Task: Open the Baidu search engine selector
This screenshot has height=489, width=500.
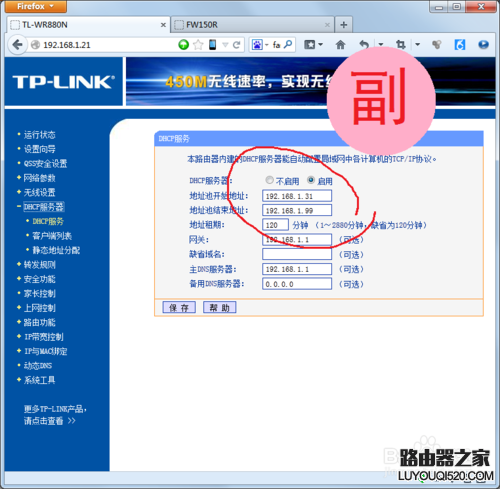Action: coord(259,45)
